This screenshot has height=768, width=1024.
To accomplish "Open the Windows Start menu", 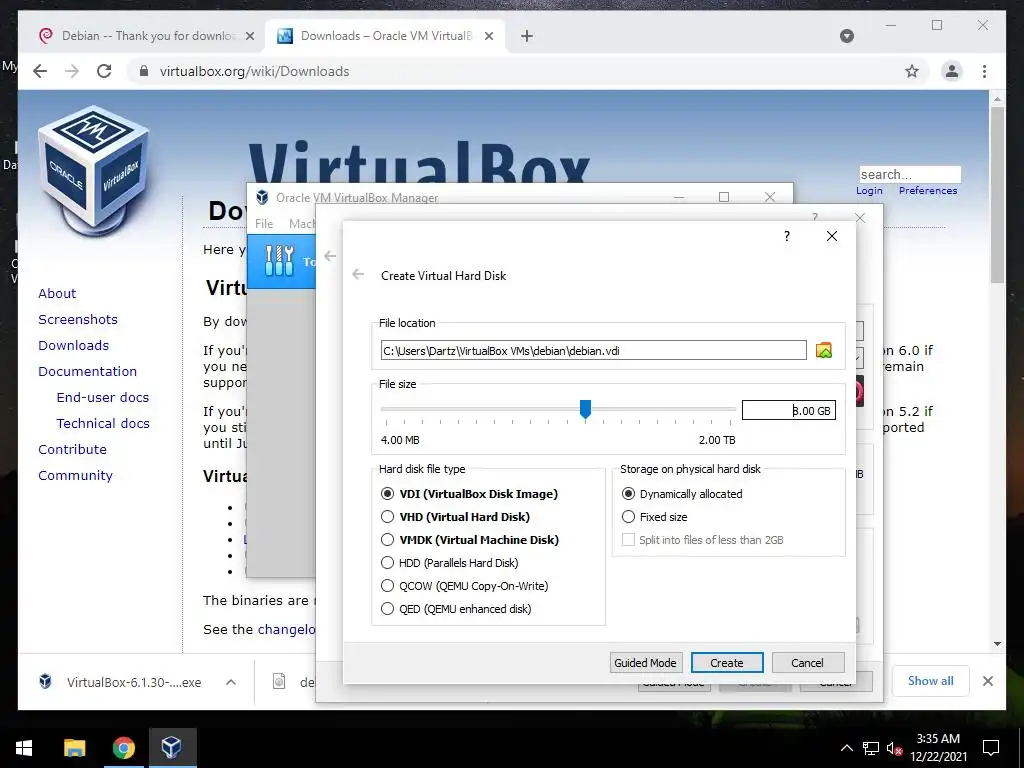I will [24, 747].
